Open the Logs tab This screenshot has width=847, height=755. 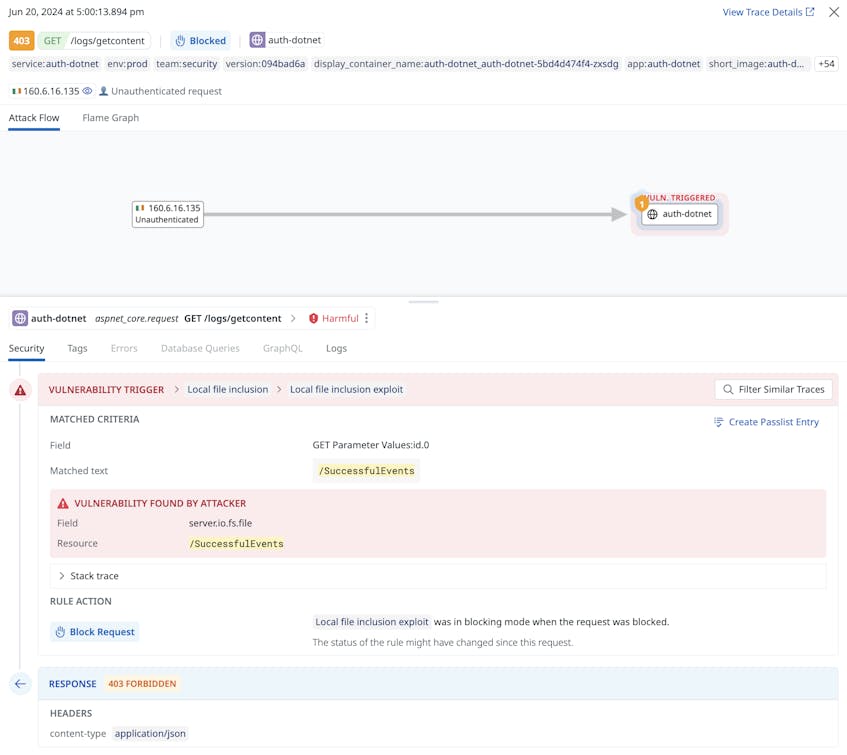[x=335, y=349]
